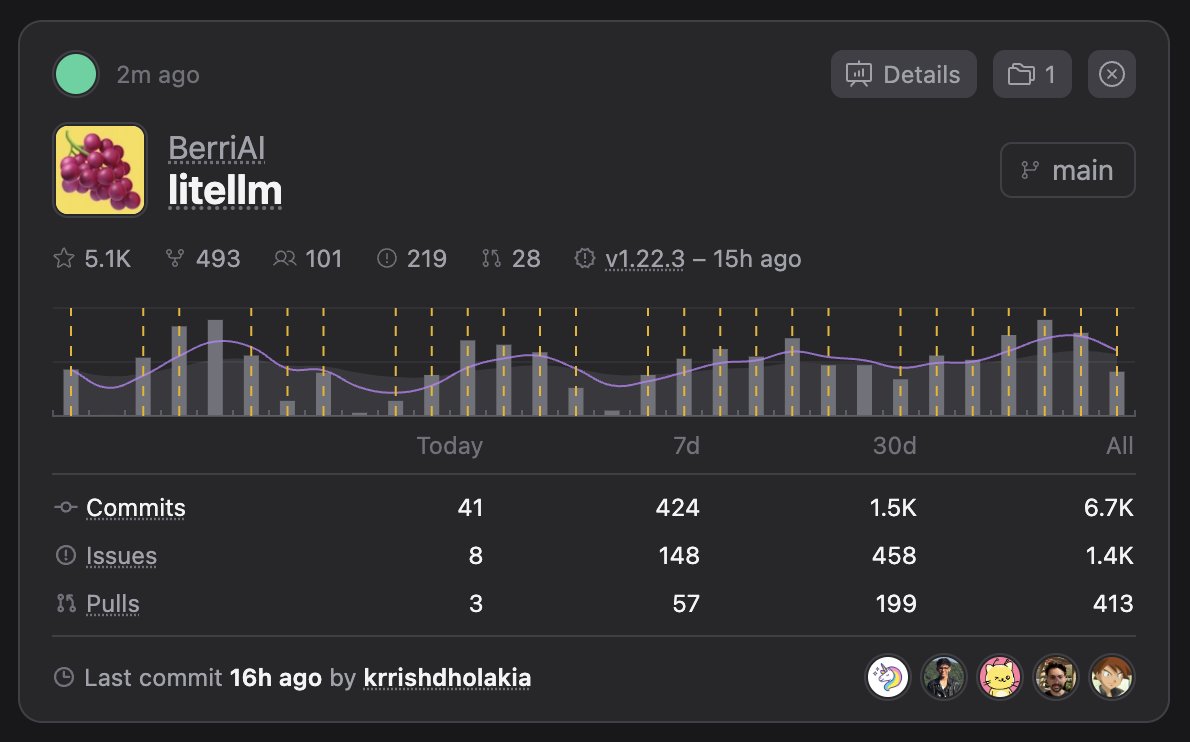1190x742 pixels.
Task: Click the Pulls row link
Action: coord(113,604)
